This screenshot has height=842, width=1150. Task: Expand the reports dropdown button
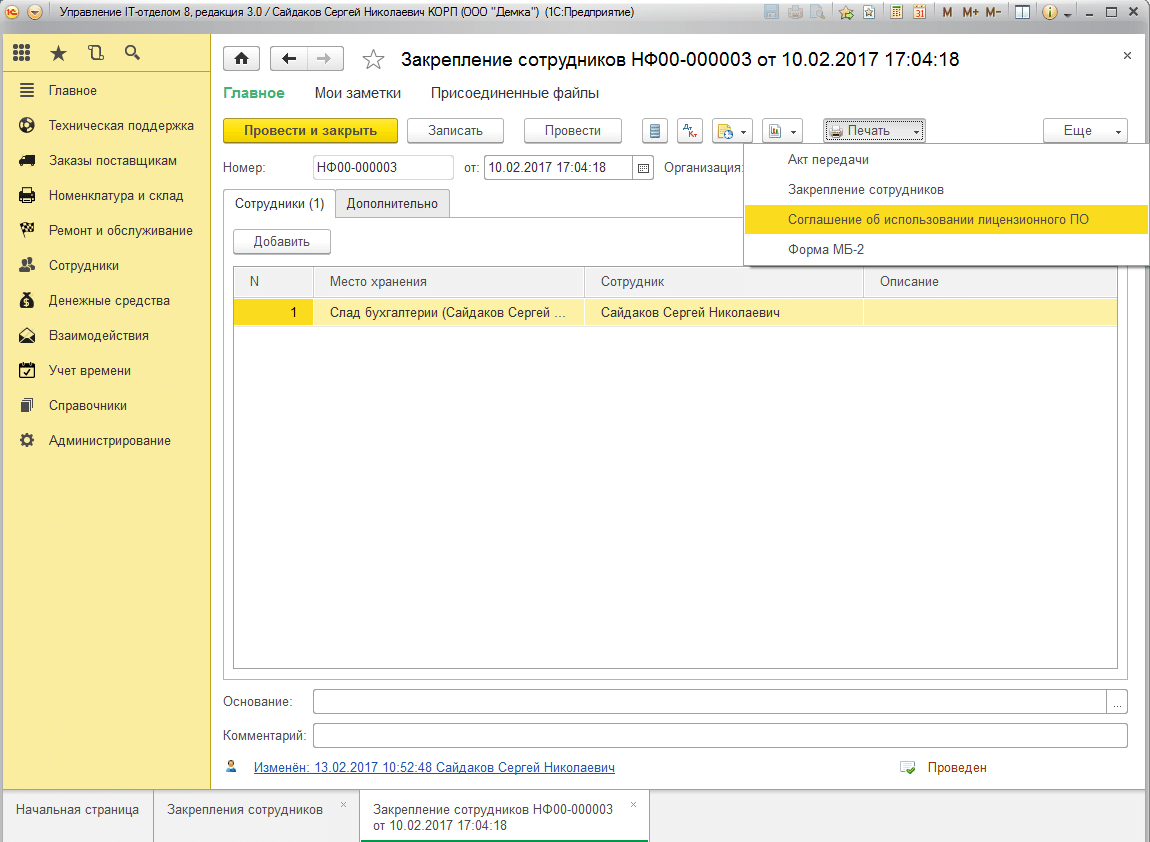782,131
